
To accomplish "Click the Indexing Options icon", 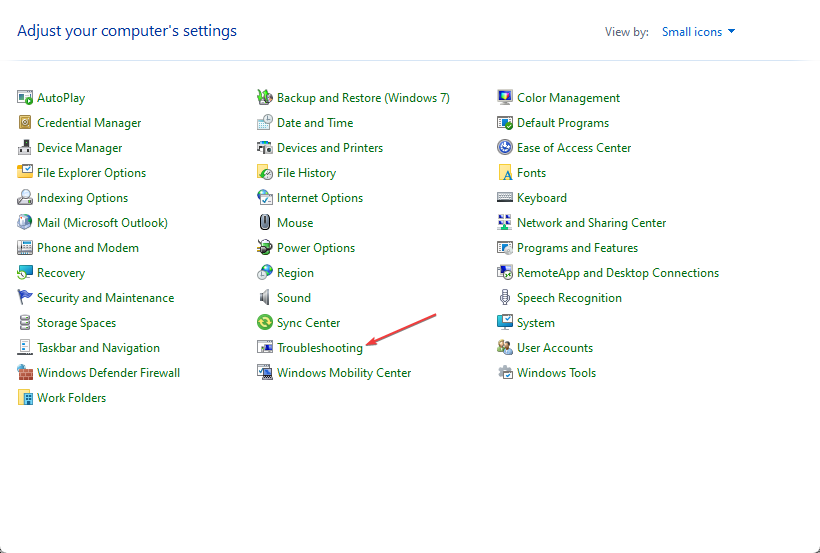I will 25,198.
